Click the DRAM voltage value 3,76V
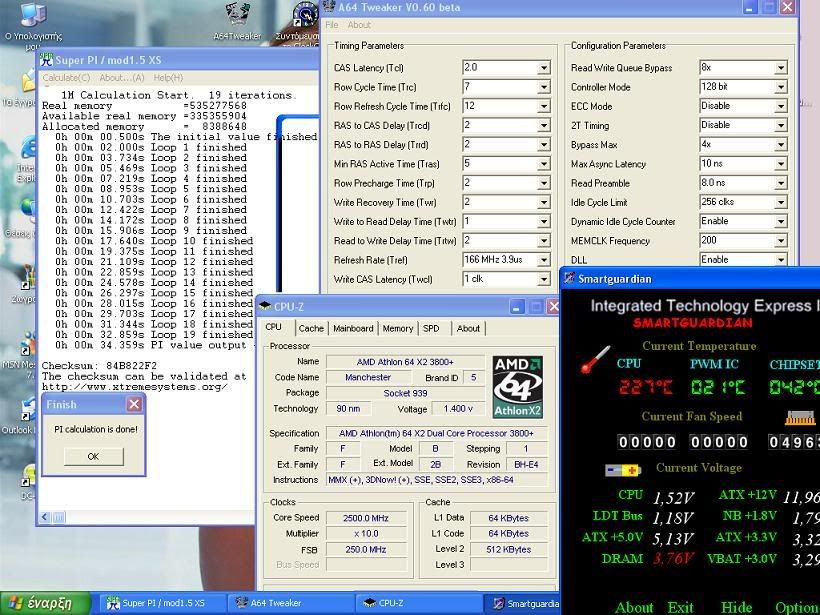Screen dimensions: 820x615 click(x=673, y=559)
